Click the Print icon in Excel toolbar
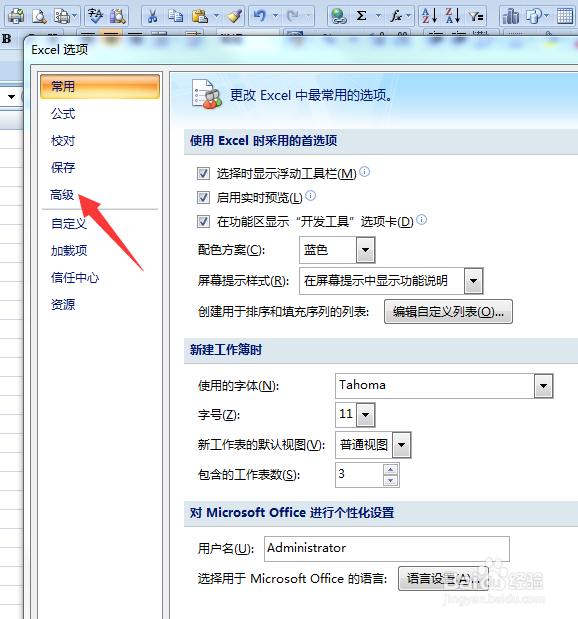This screenshot has width=578, height=619. 16,16
